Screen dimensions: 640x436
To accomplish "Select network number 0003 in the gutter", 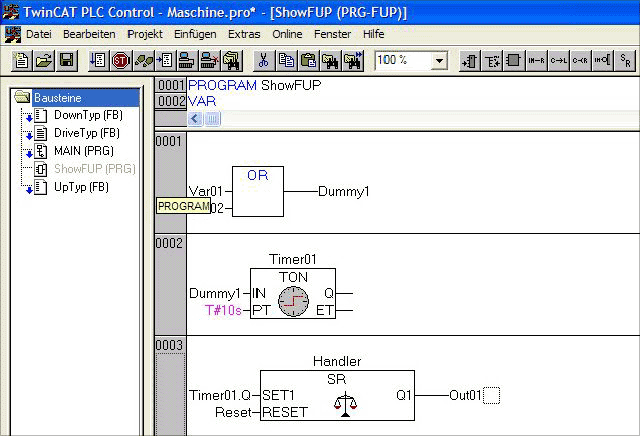I will [169, 345].
